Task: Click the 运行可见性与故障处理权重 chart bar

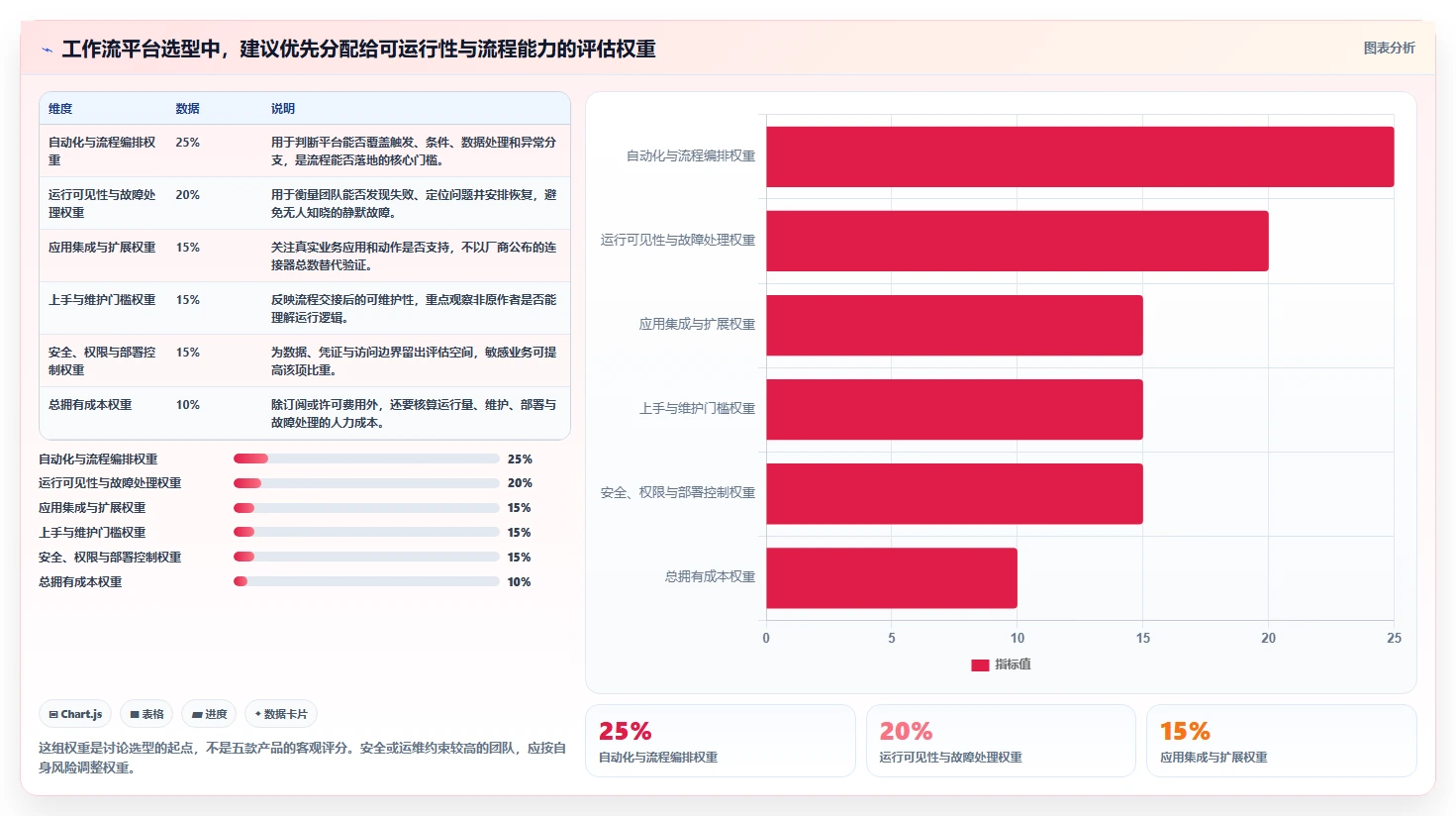Action: click(x=1018, y=241)
